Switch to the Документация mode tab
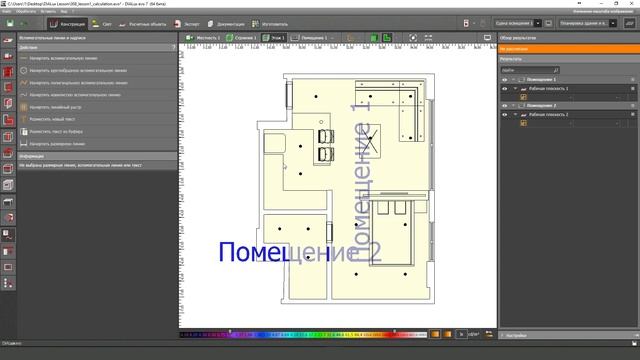The height and width of the screenshot is (360, 640). [x=226, y=24]
